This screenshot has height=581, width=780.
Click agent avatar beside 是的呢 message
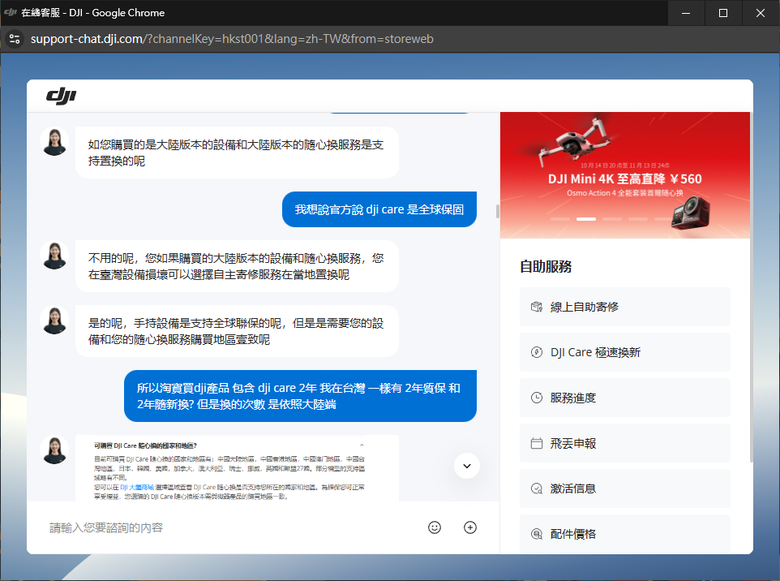point(54,320)
